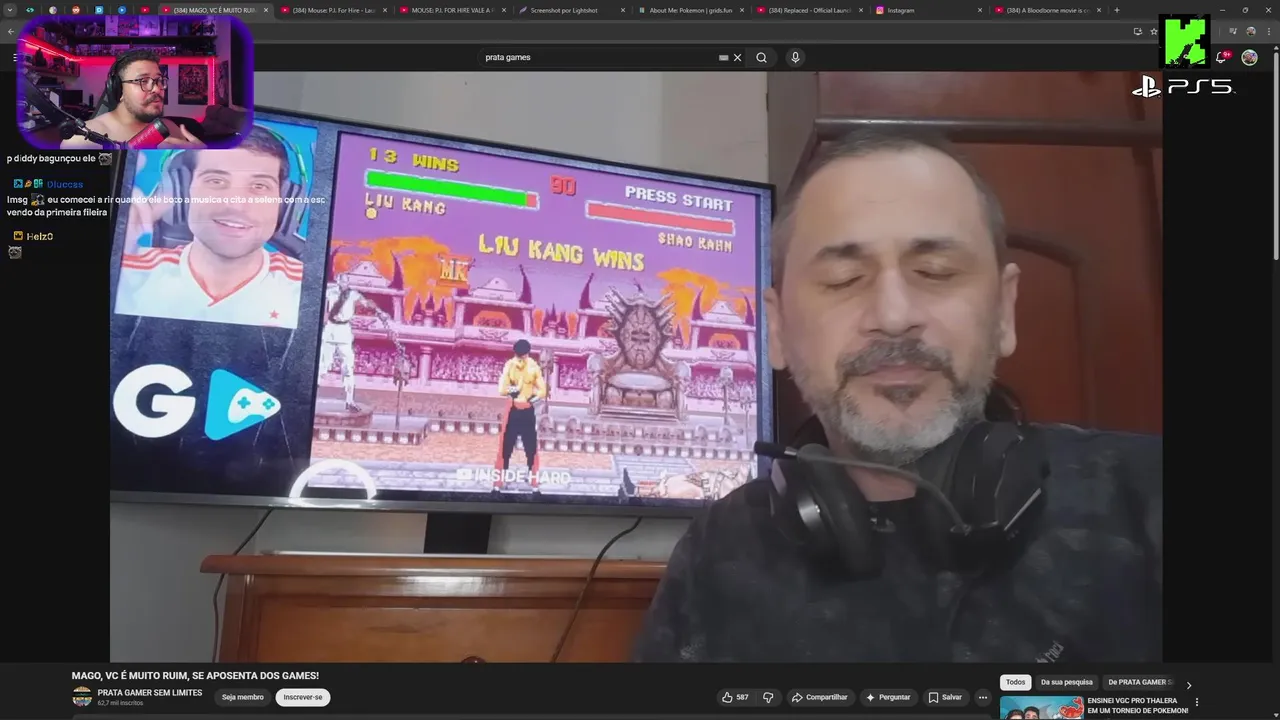
Task: Go back with the browser back arrow
Action: pos(10,31)
